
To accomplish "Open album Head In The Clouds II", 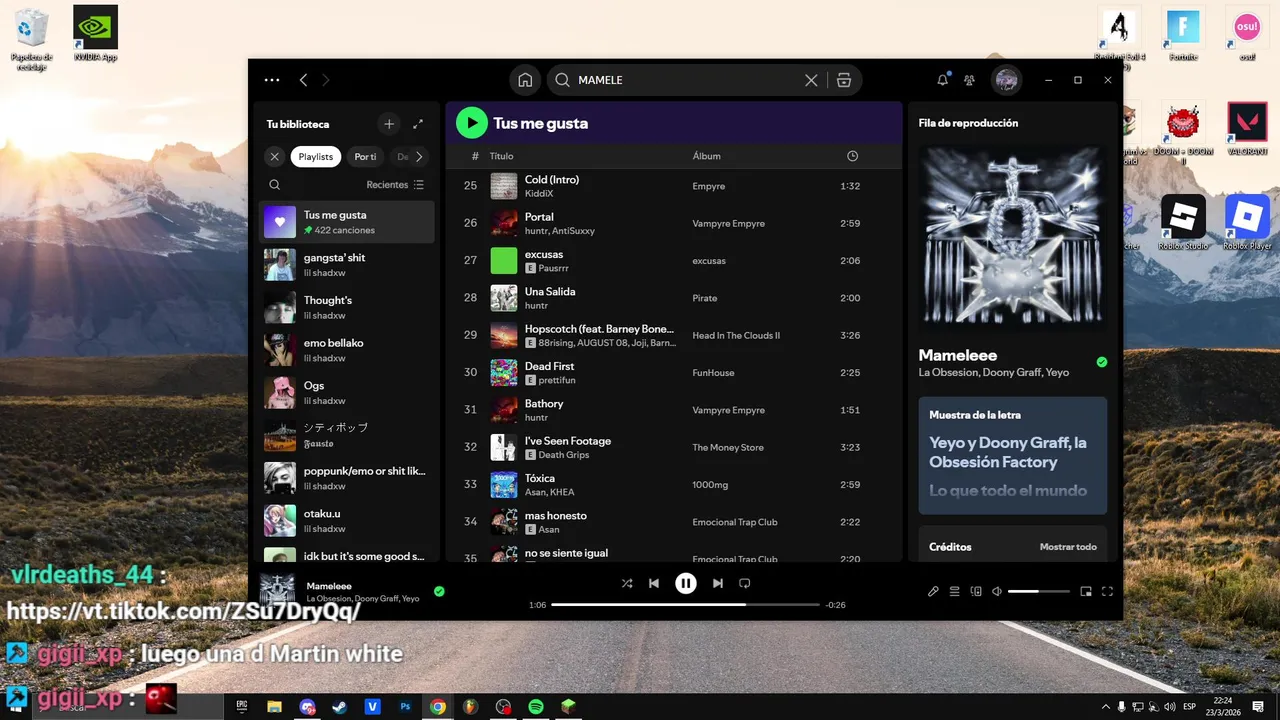I will click(x=736, y=336).
